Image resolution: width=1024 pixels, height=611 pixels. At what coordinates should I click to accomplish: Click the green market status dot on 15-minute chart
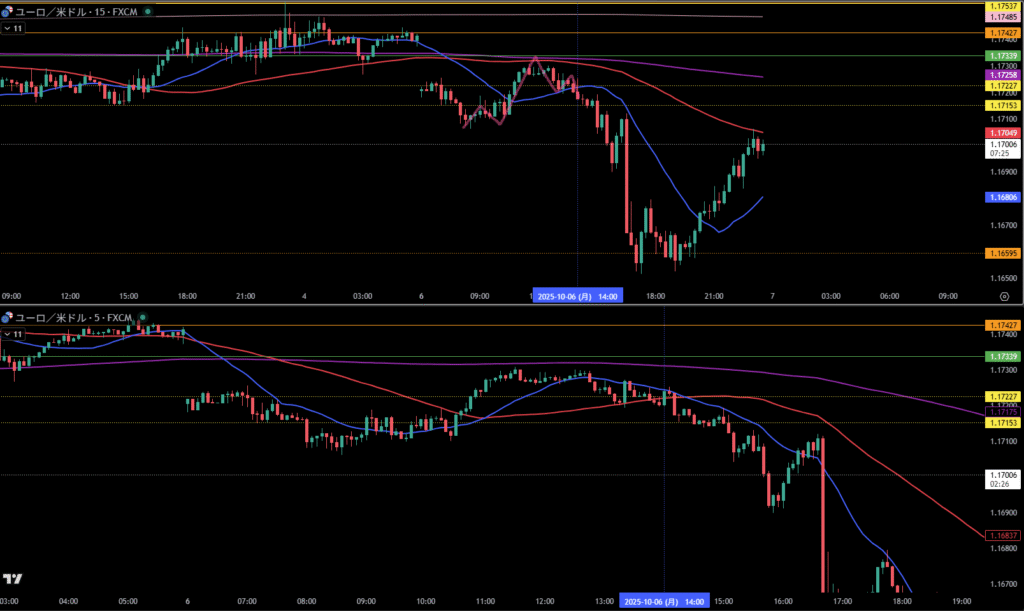[148, 10]
